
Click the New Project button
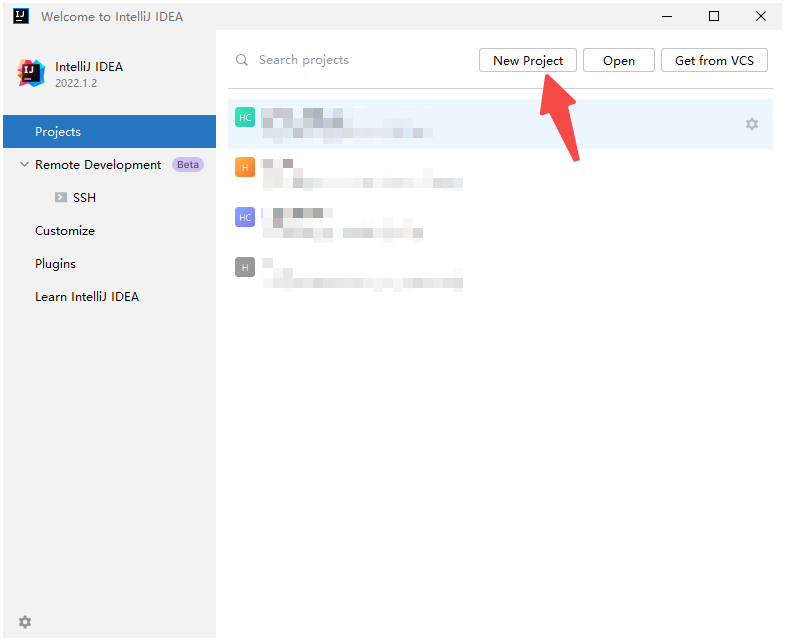pyautogui.click(x=527, y=60)
